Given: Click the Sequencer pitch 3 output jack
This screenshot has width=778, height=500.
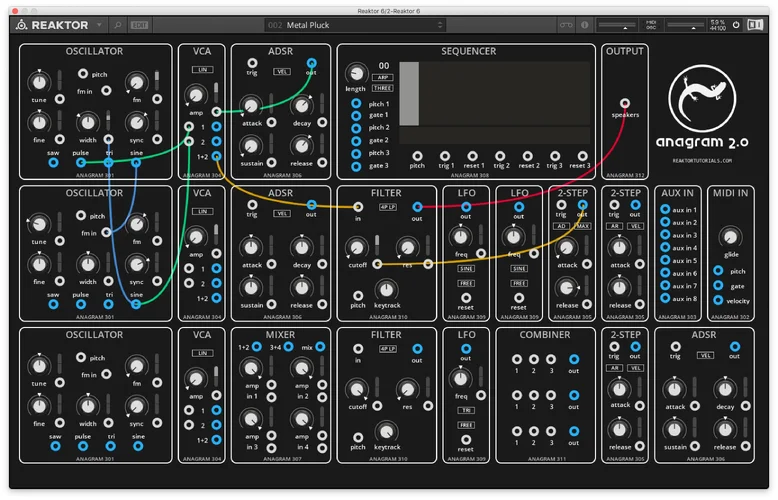Looking at the screenshot, I should tap(356, 153).
